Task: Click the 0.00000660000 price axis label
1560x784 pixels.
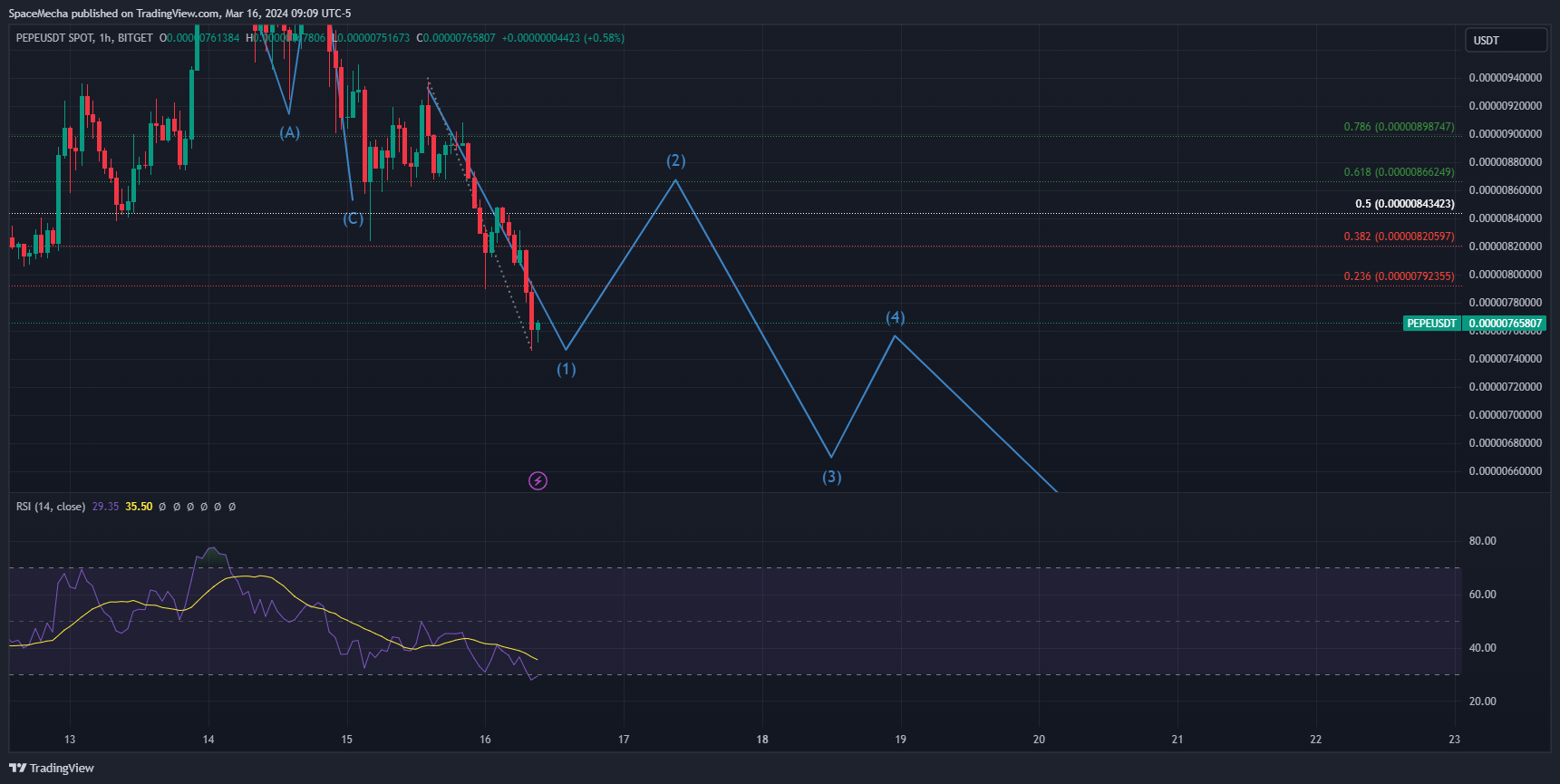Action: (x=1506, y=471)
